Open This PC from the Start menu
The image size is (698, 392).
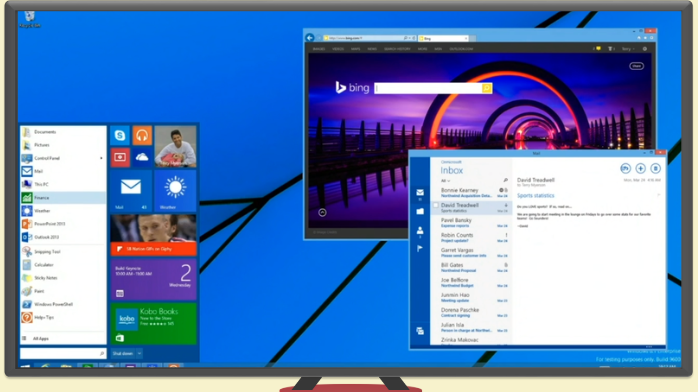click(63, 184)
